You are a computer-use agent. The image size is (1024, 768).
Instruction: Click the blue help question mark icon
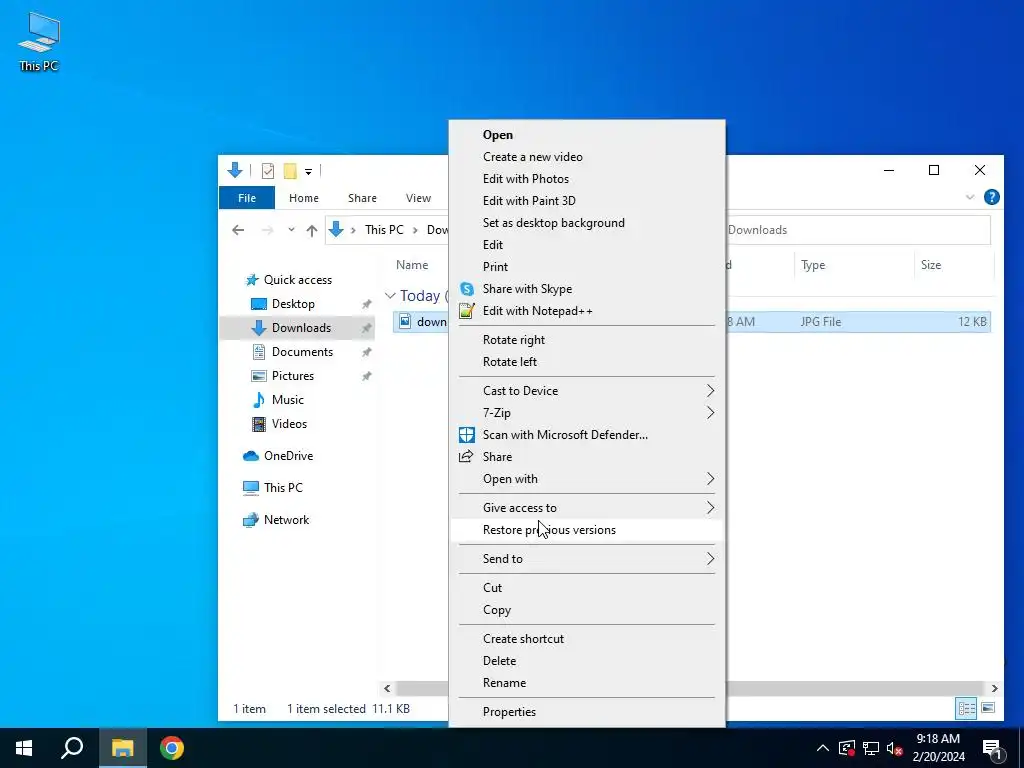(991, 197)
